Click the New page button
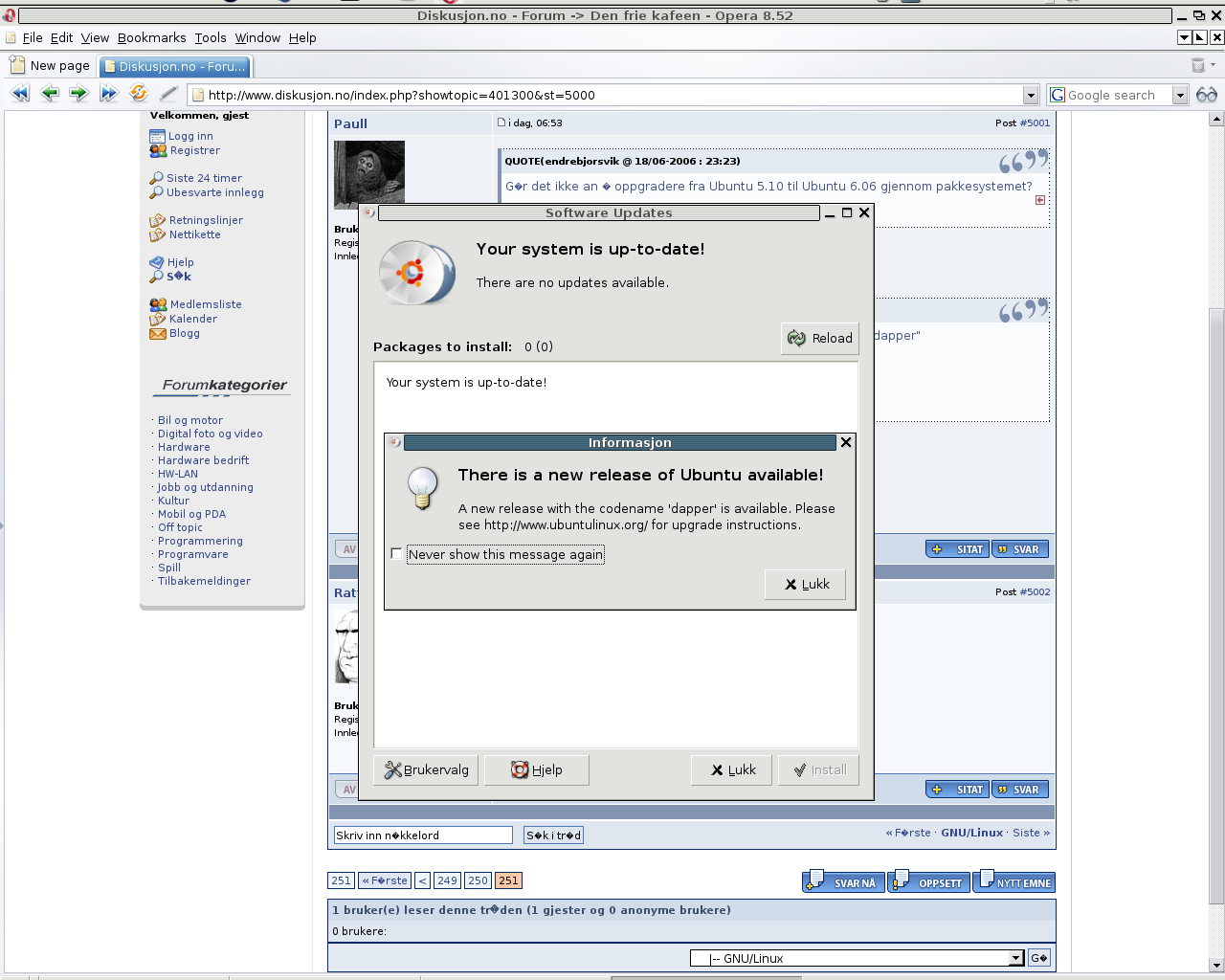The height and width of the screenshot is (980, 1225). [50, 65]
